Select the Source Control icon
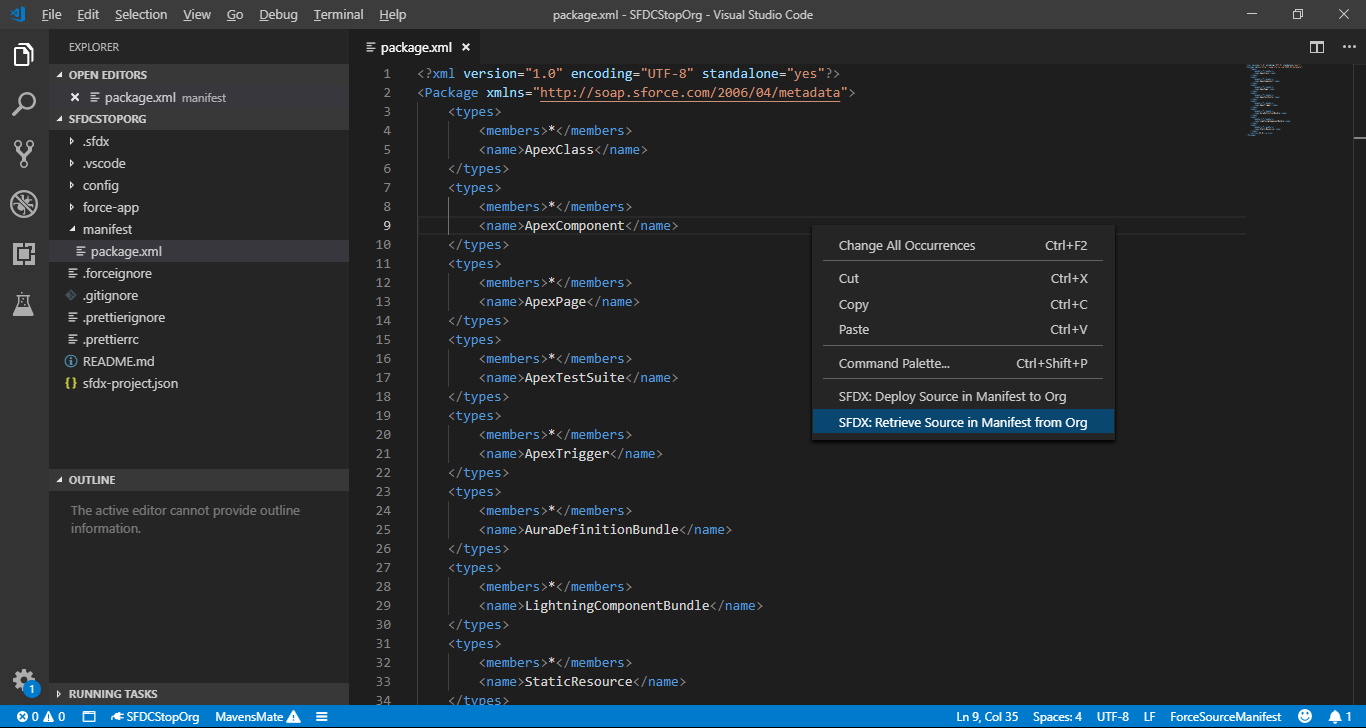 [24, 153]
